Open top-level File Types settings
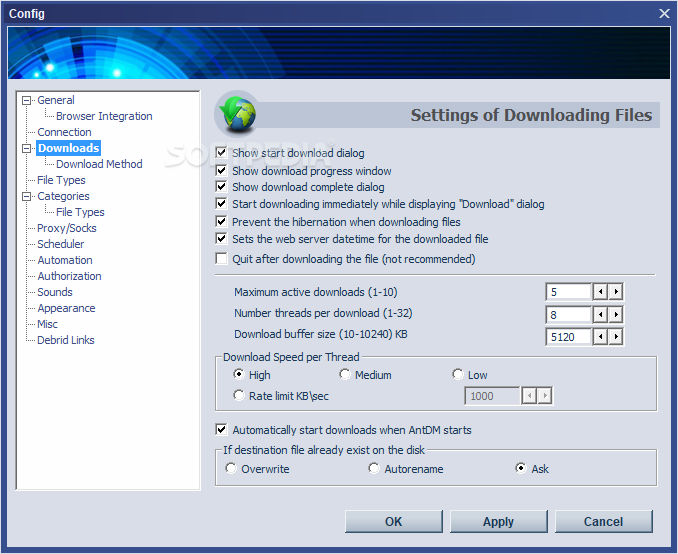Image resolution: width=678 pixels, height=554 pixels. 61,180
